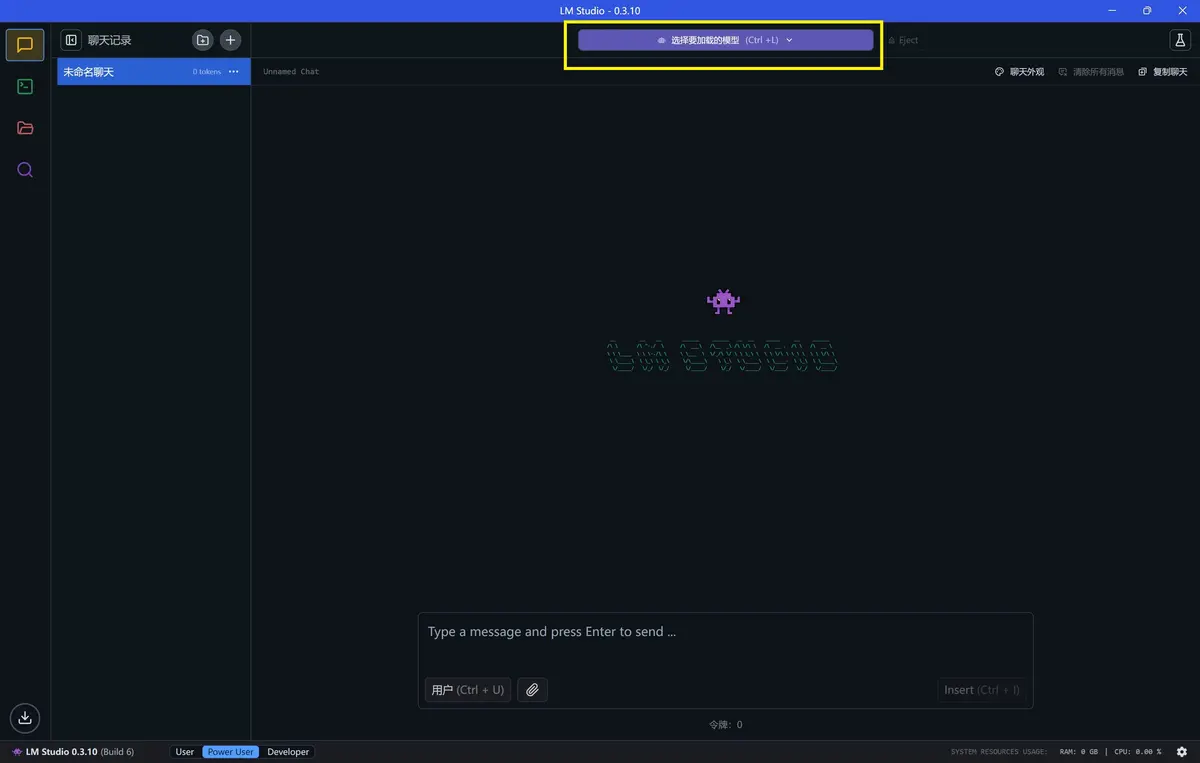Image resolution: width=1200 pixels, height=763 pixels.
Task: Collapse the chat history sidebar panel
Action: [x=71, y=40]
